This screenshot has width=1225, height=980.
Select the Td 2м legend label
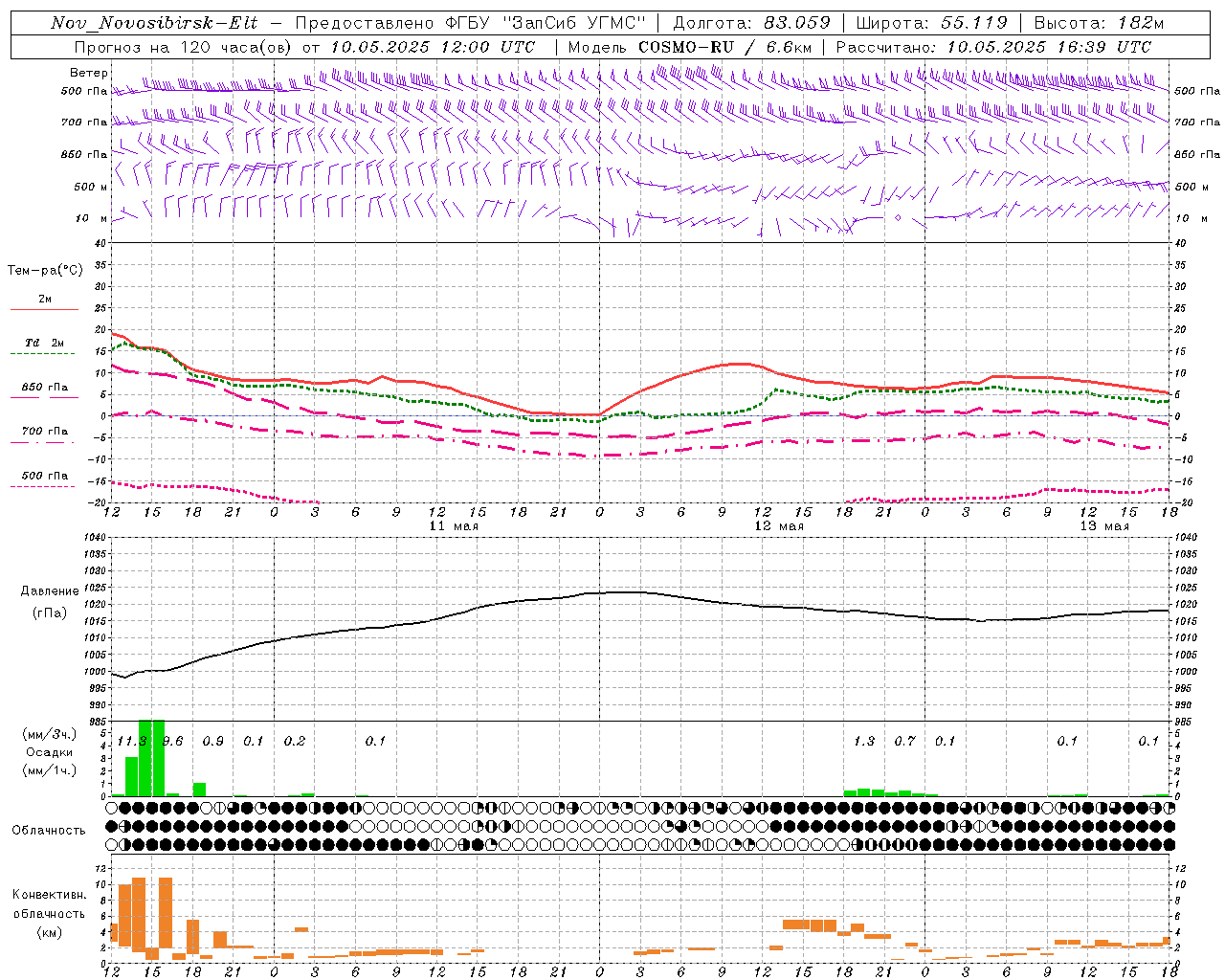click(x=44, y=343)
